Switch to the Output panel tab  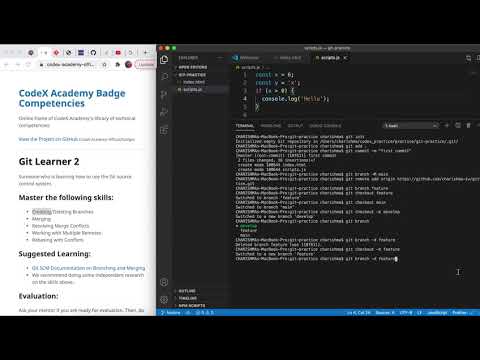pos(295,126)
